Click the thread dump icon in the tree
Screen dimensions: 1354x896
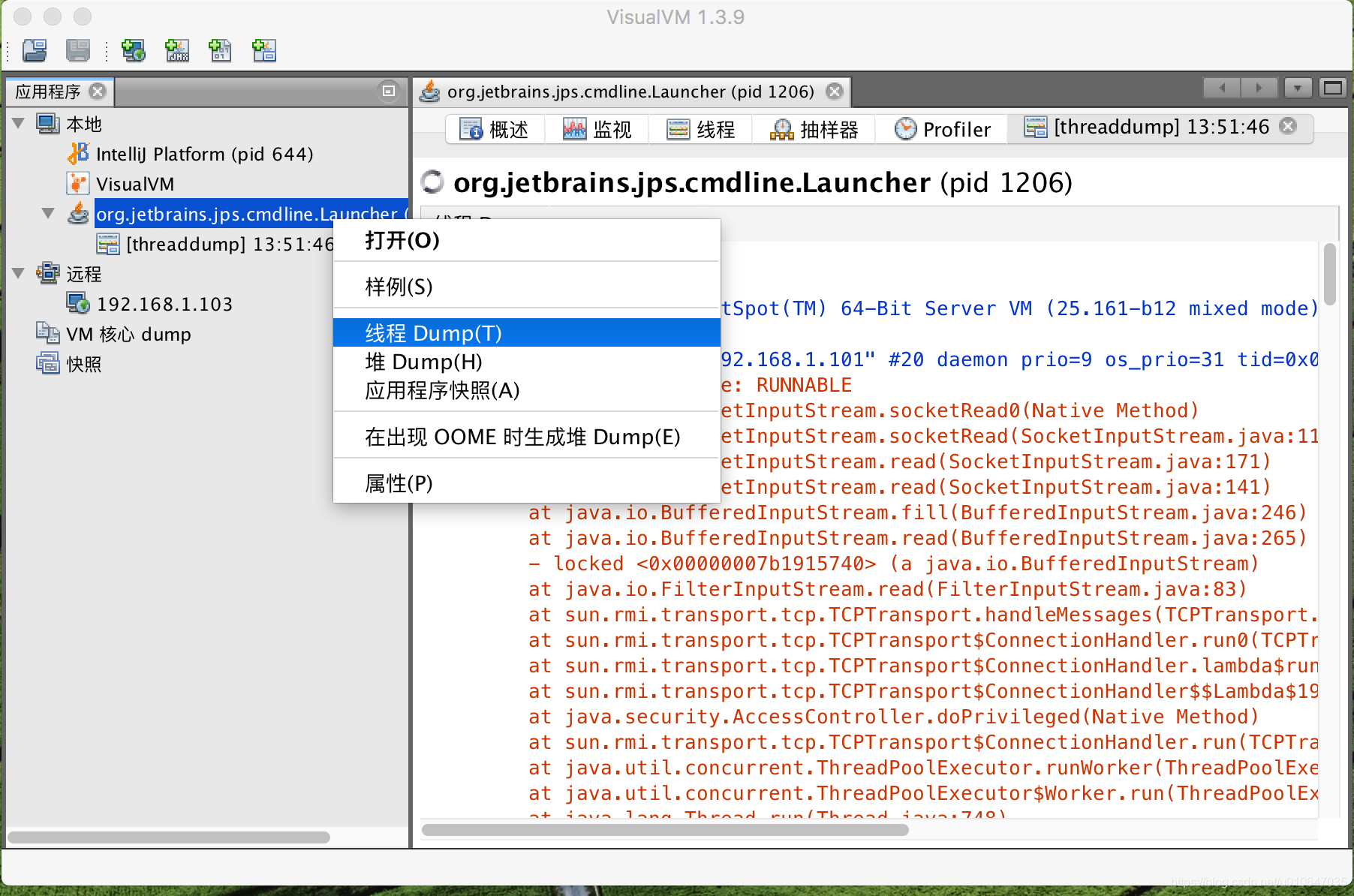coord(108,244)
